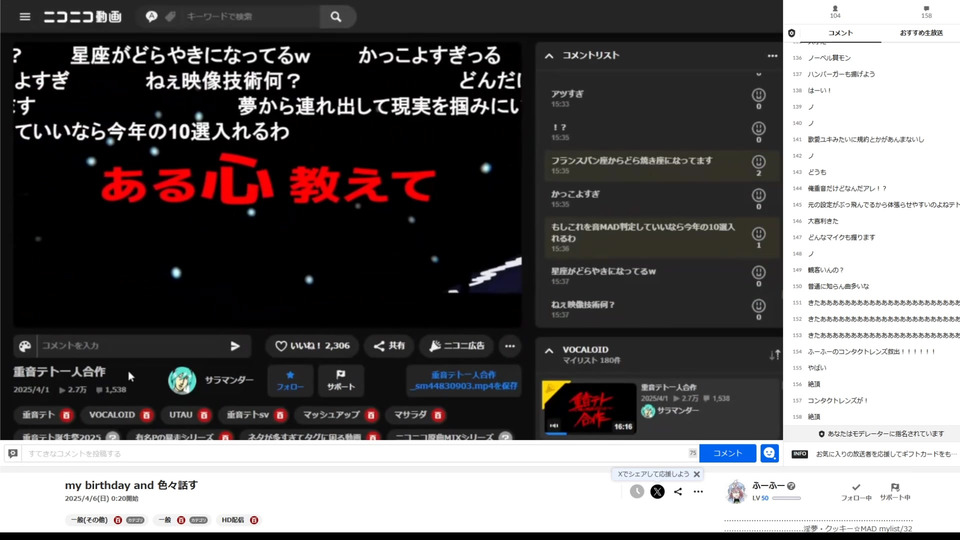Open the Niconico hamburger menu

click(24, 17)
